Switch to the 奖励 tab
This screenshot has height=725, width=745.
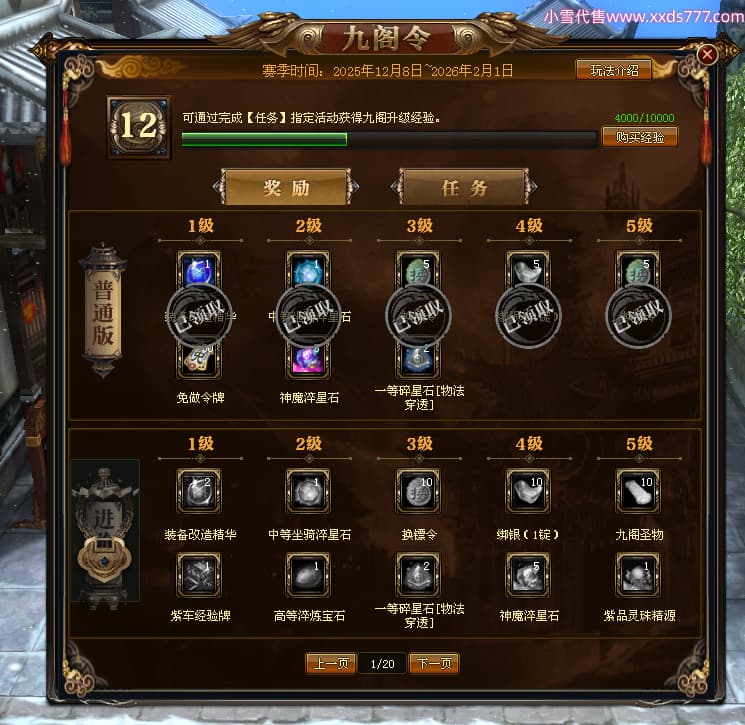click(286, 187)
